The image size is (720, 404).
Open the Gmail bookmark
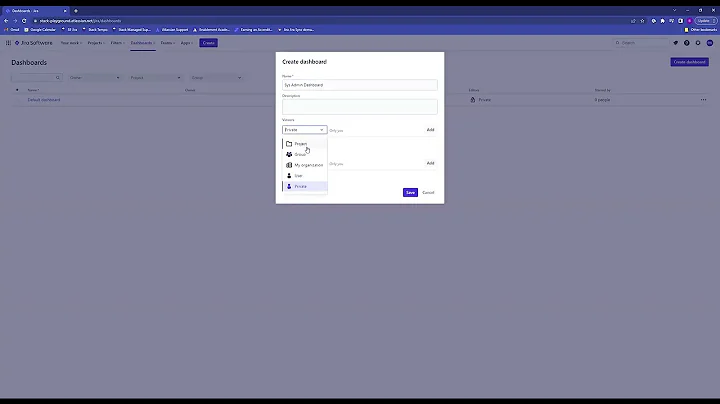tap(12, 29)
